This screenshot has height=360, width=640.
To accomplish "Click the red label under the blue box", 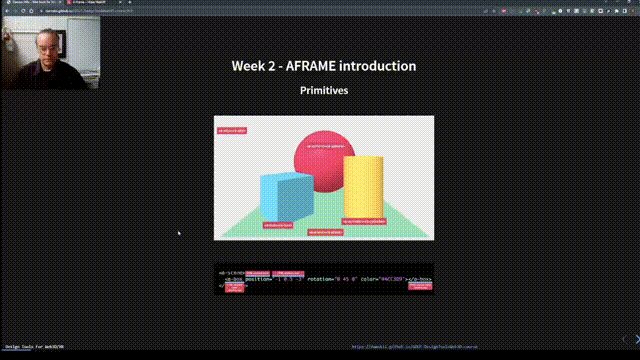I will click(278, 225).
